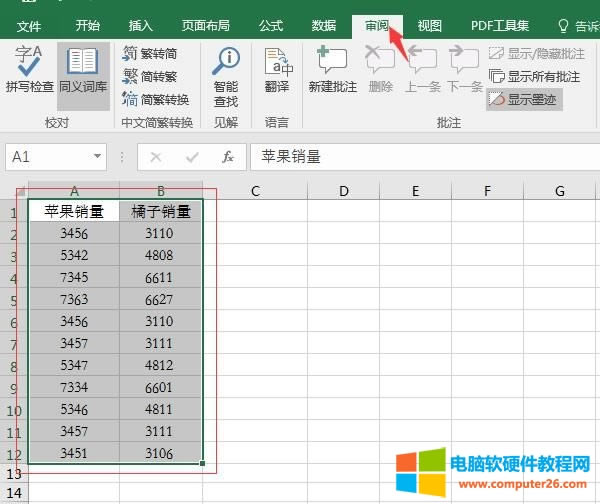Open the 同义词库 thesaurus tool
This screenshot has height=504, width=600.
pos(83,70)
